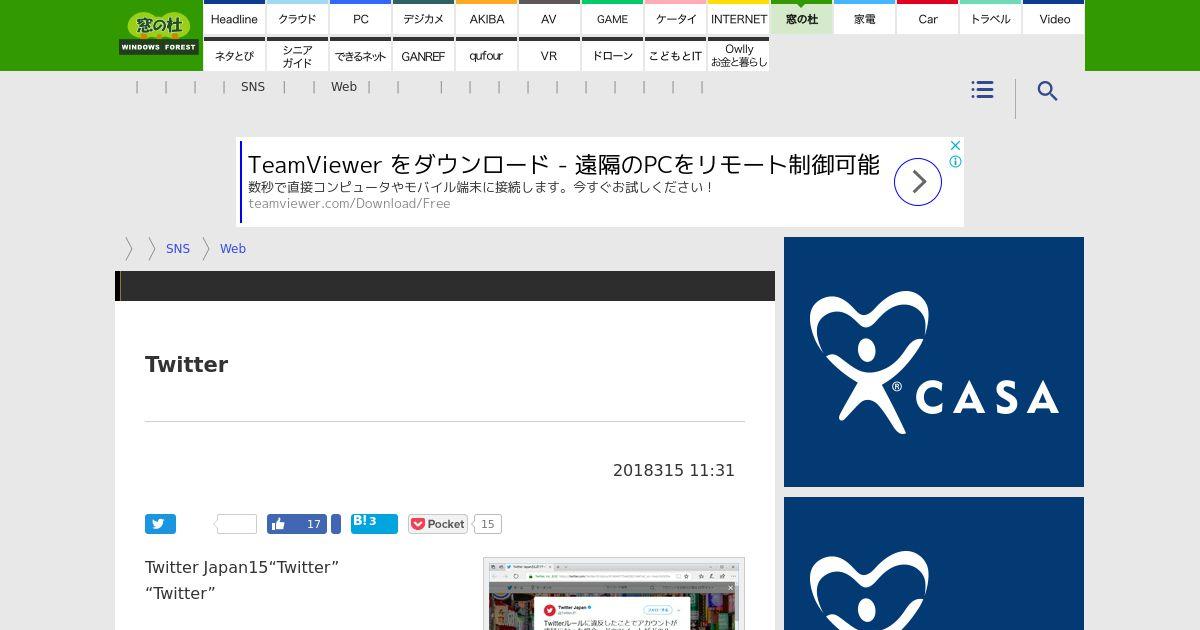Screen dimensions: 1200x630
Task: Go to the GAME tab
Action: tap(612, 18)
